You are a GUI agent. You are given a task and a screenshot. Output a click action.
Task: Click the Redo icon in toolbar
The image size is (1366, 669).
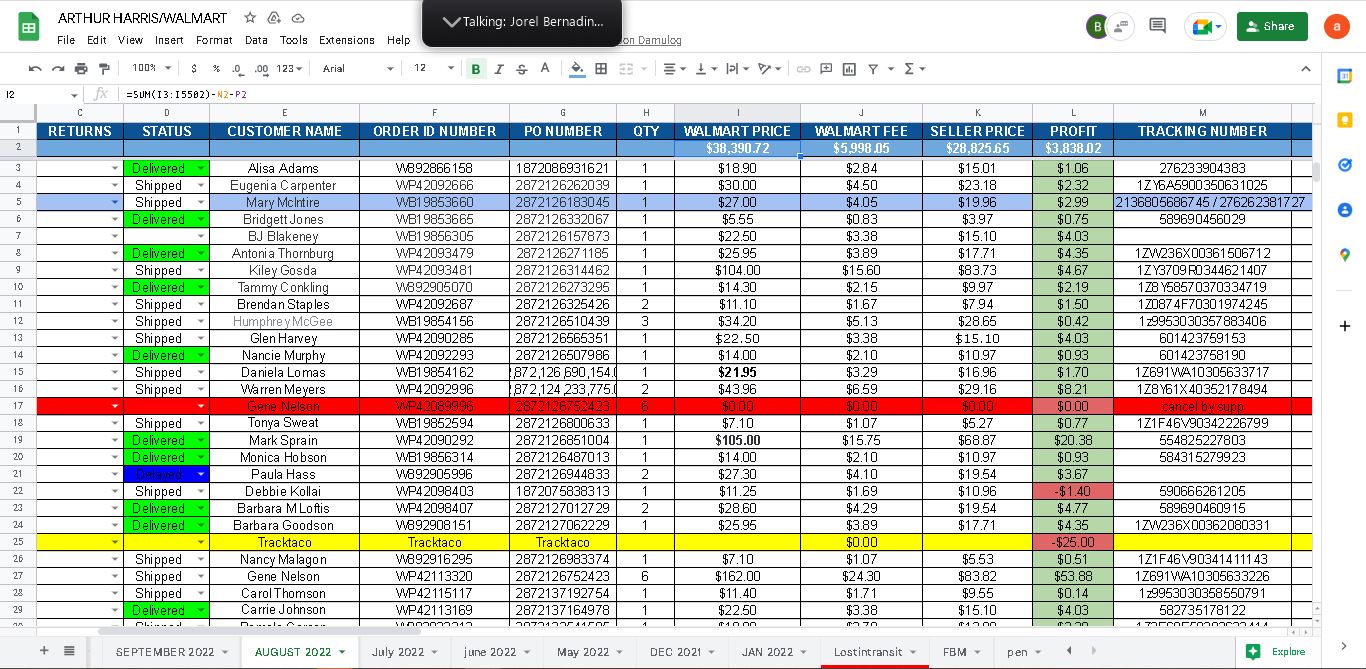pyautogui.click(x=59, y=69)
